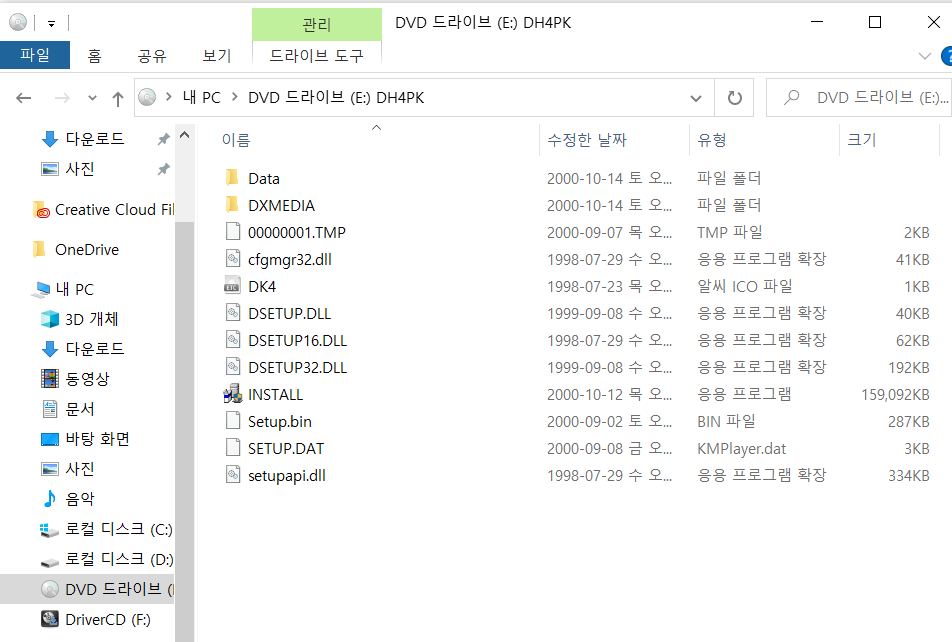This screenshot has height=642, width=952.
Task: Sort files by 이름 column
Action: coord(369,140)
